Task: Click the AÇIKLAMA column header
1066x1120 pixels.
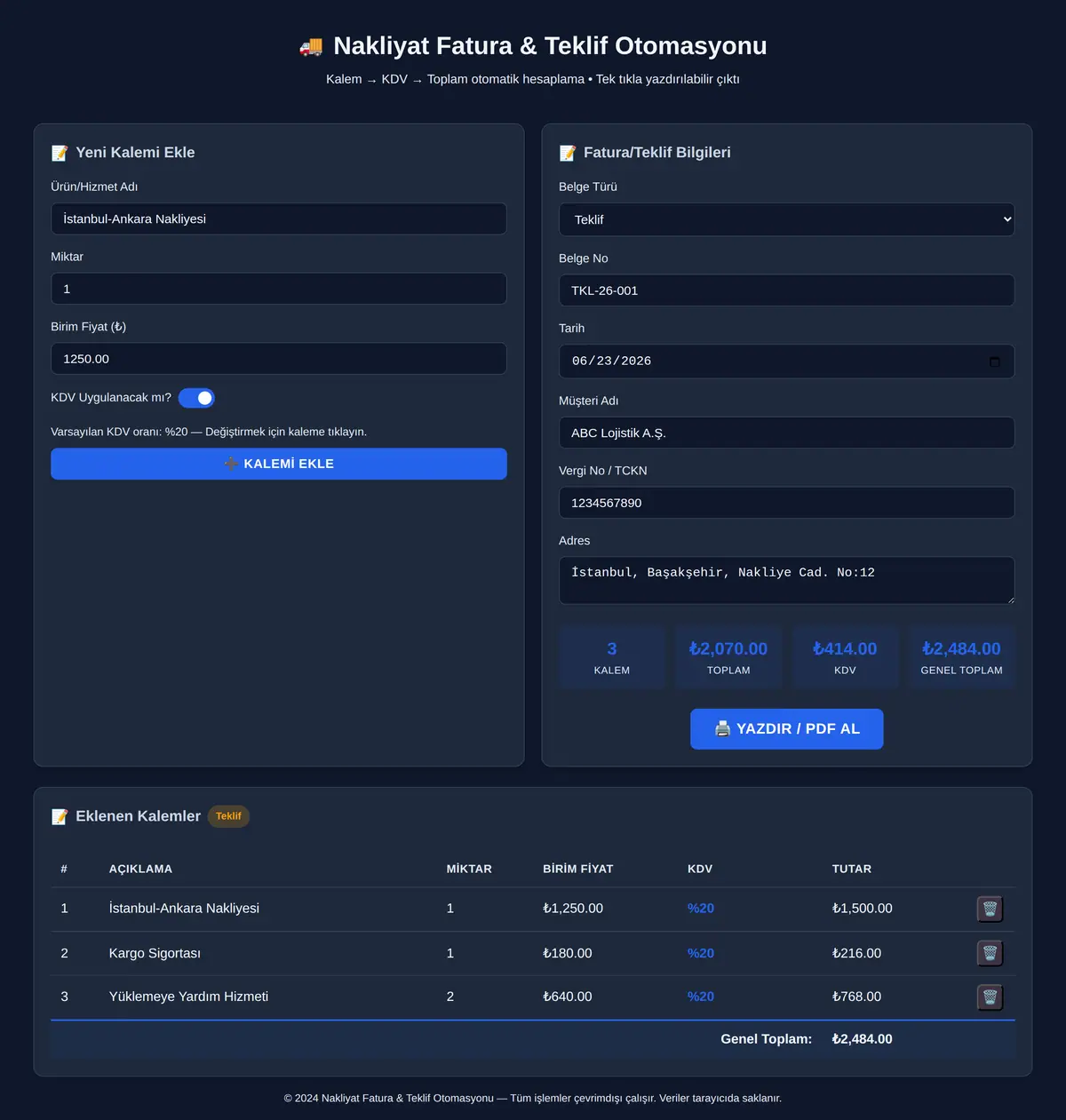Action: point(140,869)
